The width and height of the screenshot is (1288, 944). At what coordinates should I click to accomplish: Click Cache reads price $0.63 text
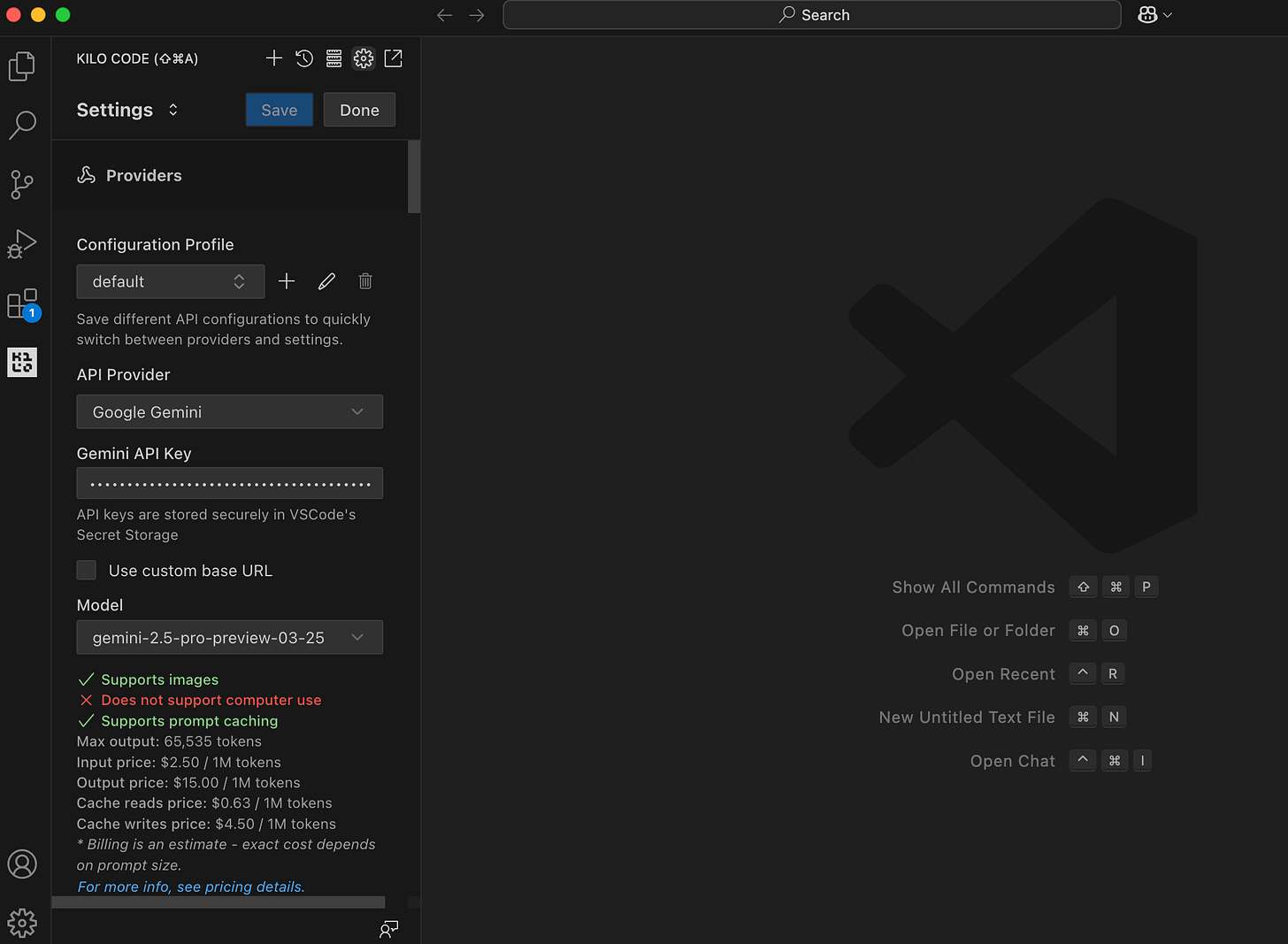[204, 803]
